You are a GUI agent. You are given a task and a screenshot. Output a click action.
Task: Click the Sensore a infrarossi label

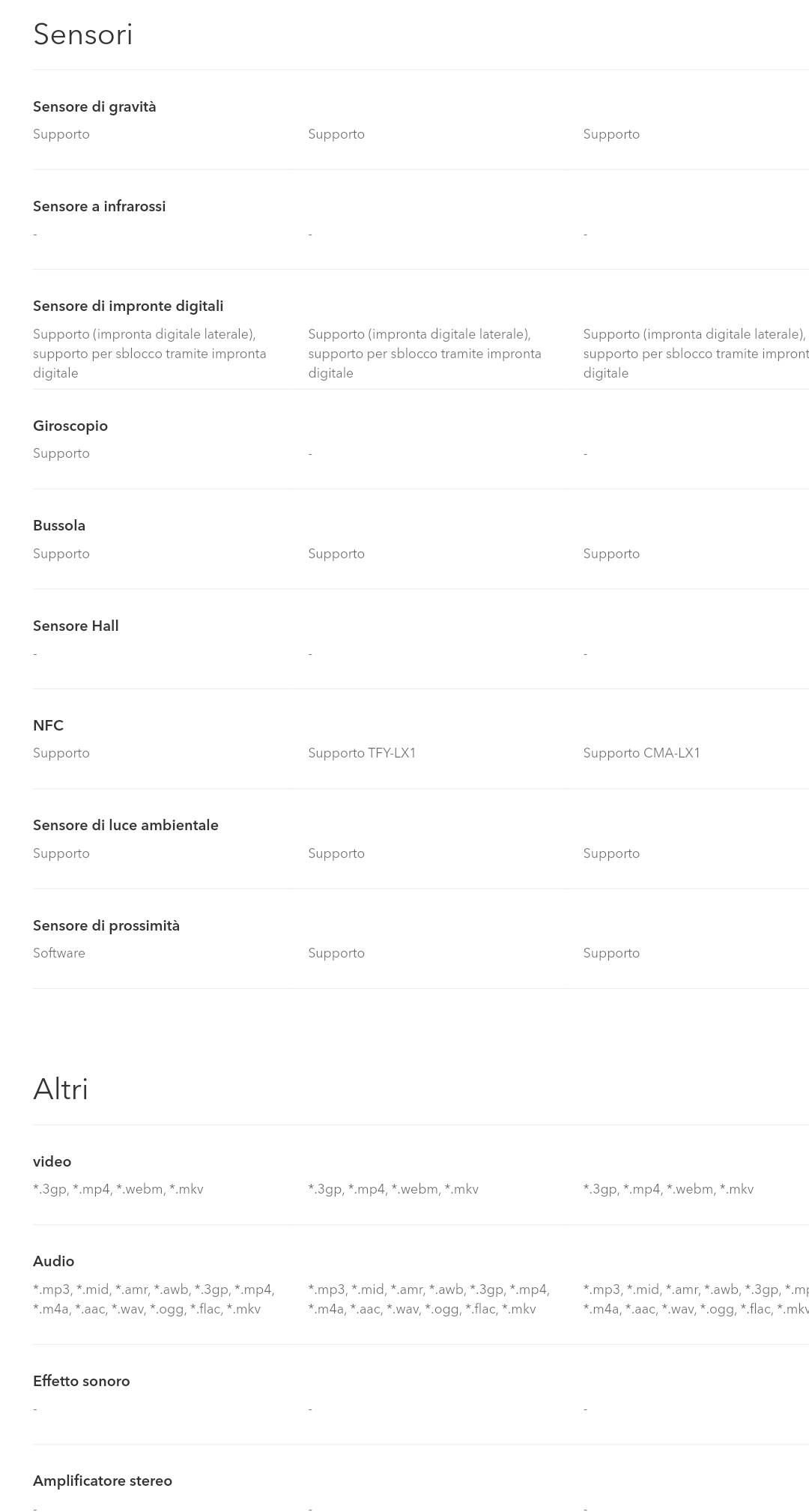[99, 206]
